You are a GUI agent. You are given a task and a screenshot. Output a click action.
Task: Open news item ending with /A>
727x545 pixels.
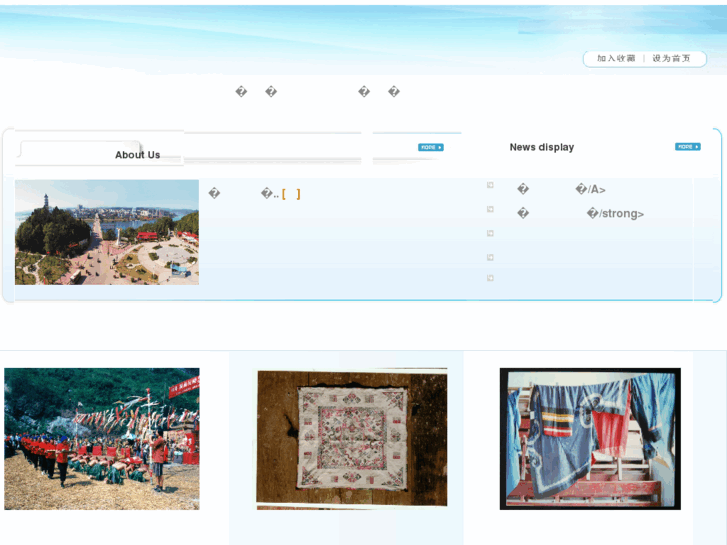561,189
